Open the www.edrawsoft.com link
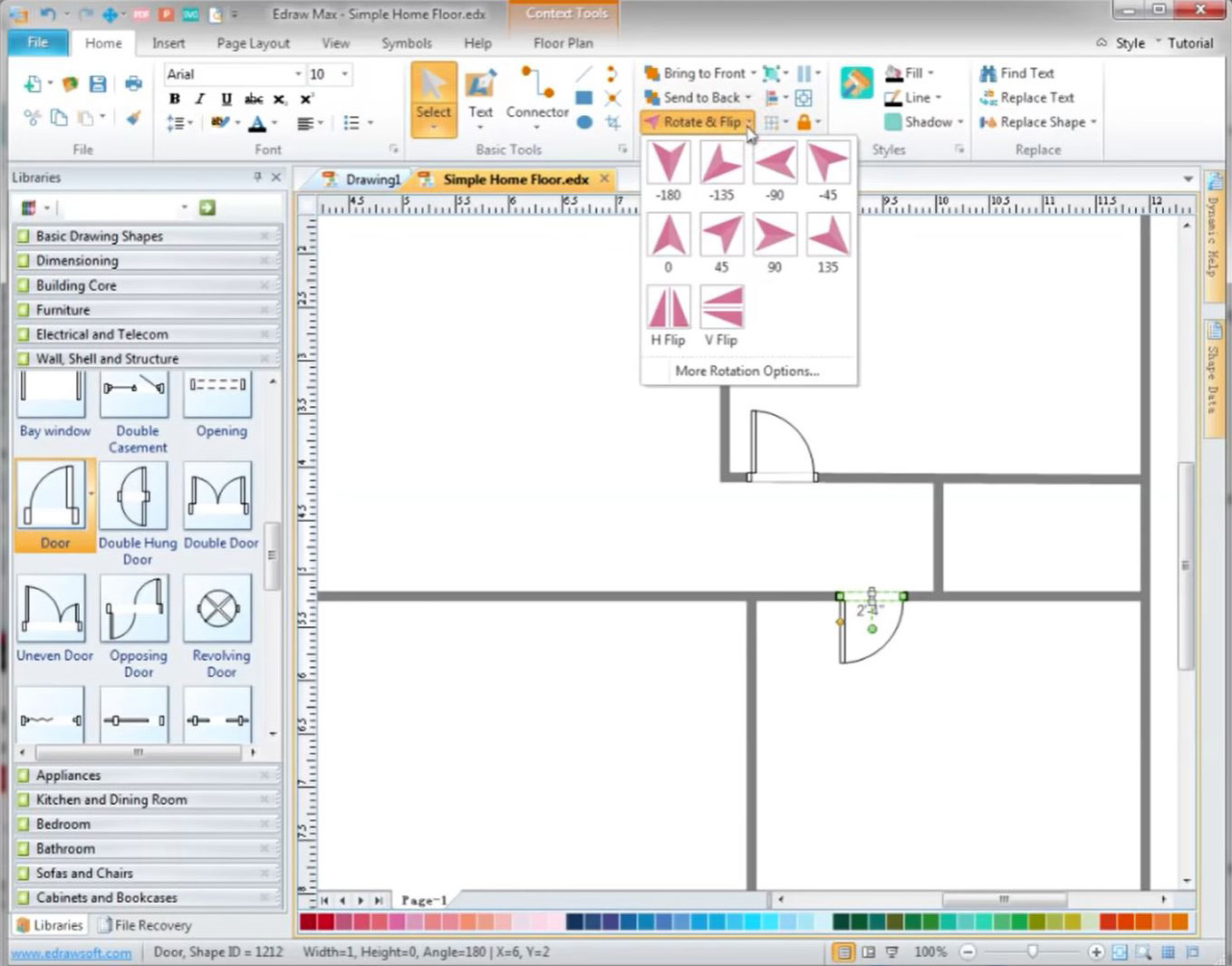 (71, 953)
